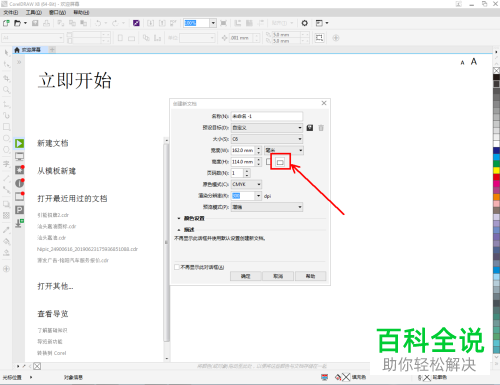
Task: Click the Treat as filled property bar icon
Action: tap(319, 38)
